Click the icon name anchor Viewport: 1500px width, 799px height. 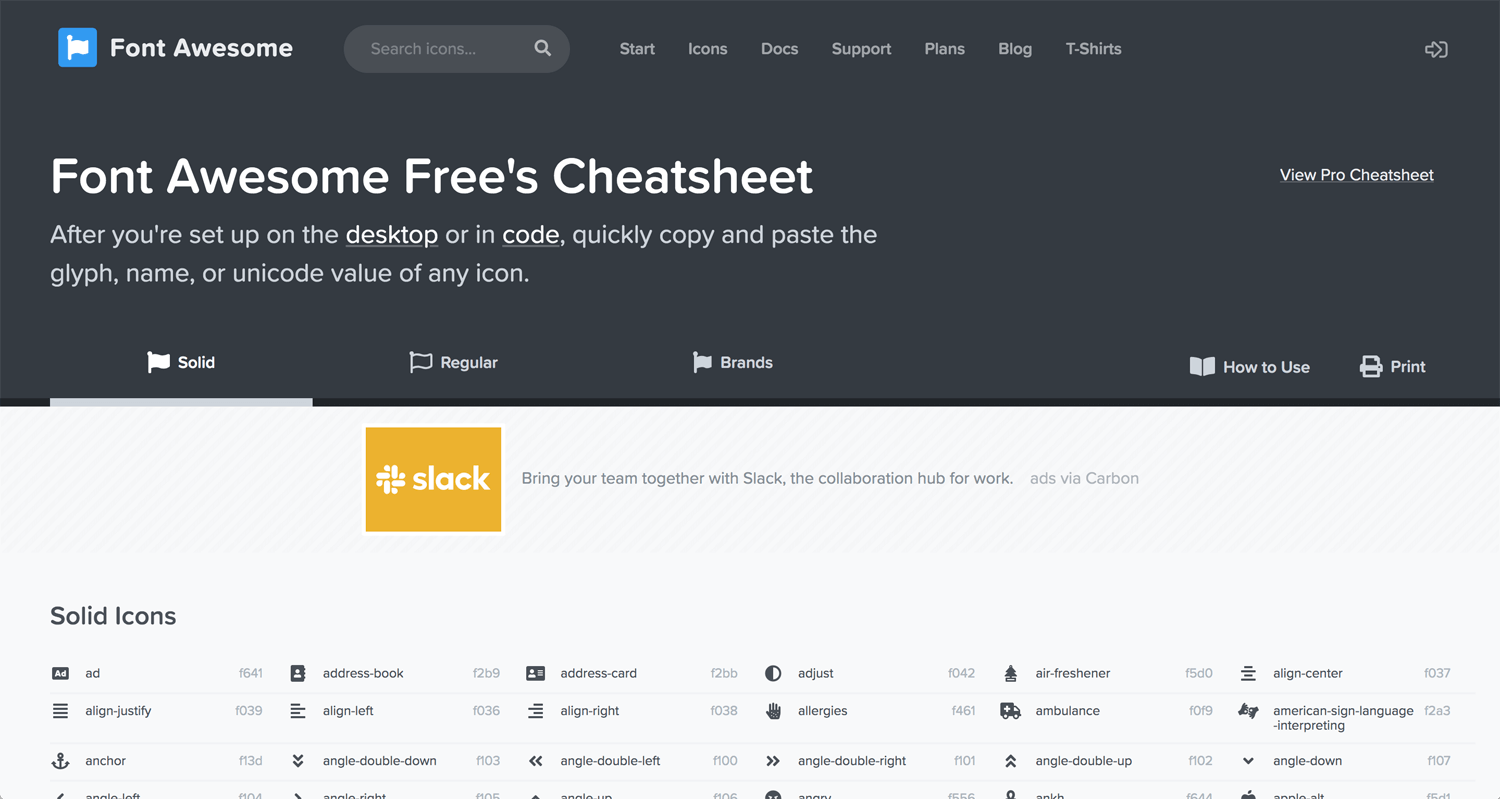click(x=105, y=761)
